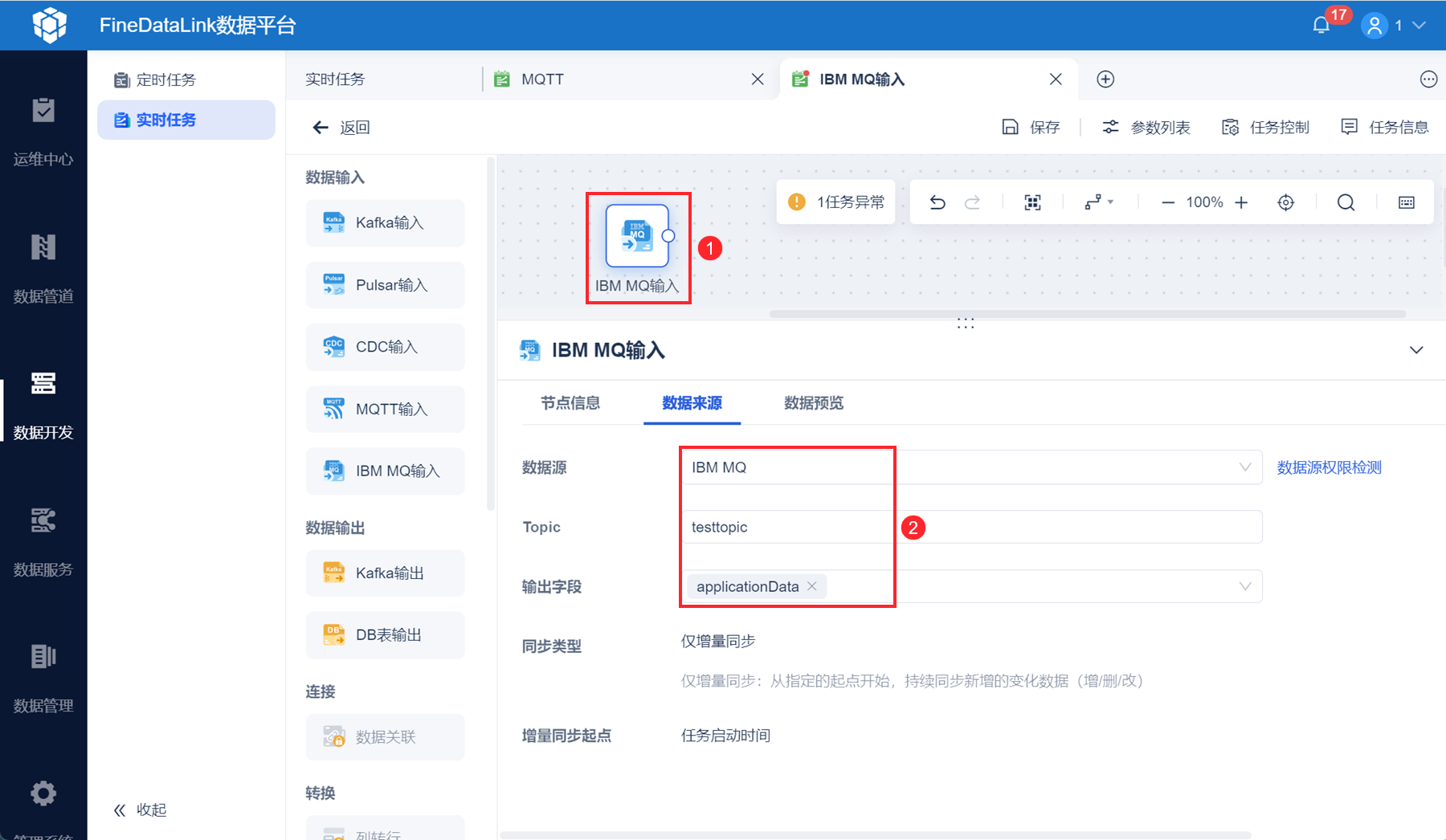Click the 任务启动时间 start point value
The width and height of the screenshot is (1446, 840).
tap(725, 736)
